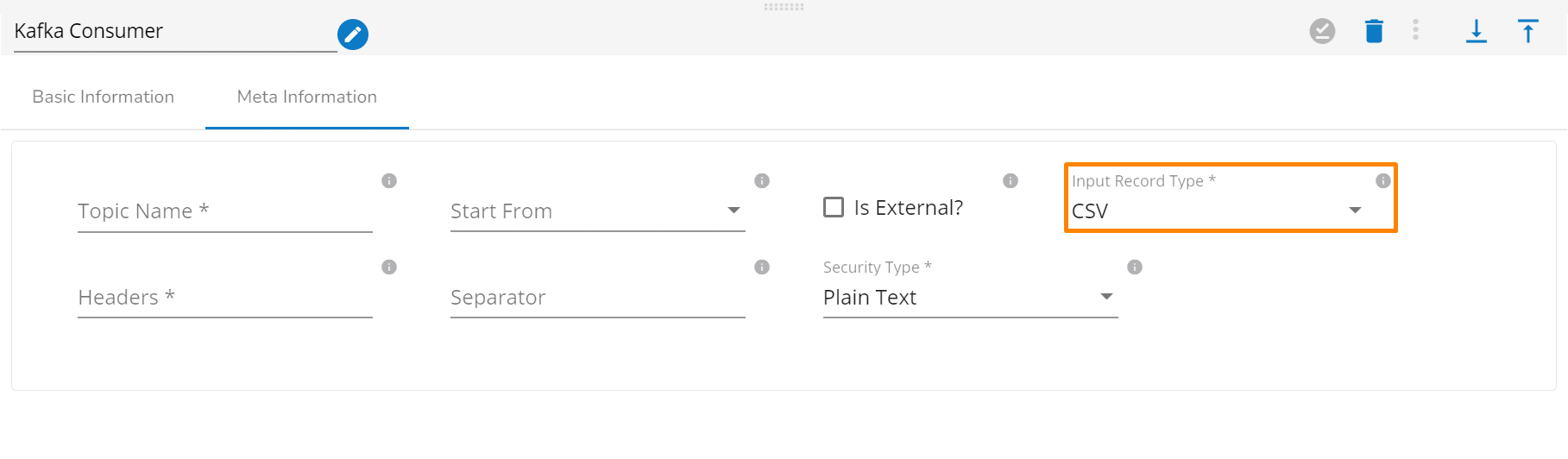This screenshot has height=459, width=1568.
Task: Click info icon next to Start From
Action: click(x=762, y=180)
